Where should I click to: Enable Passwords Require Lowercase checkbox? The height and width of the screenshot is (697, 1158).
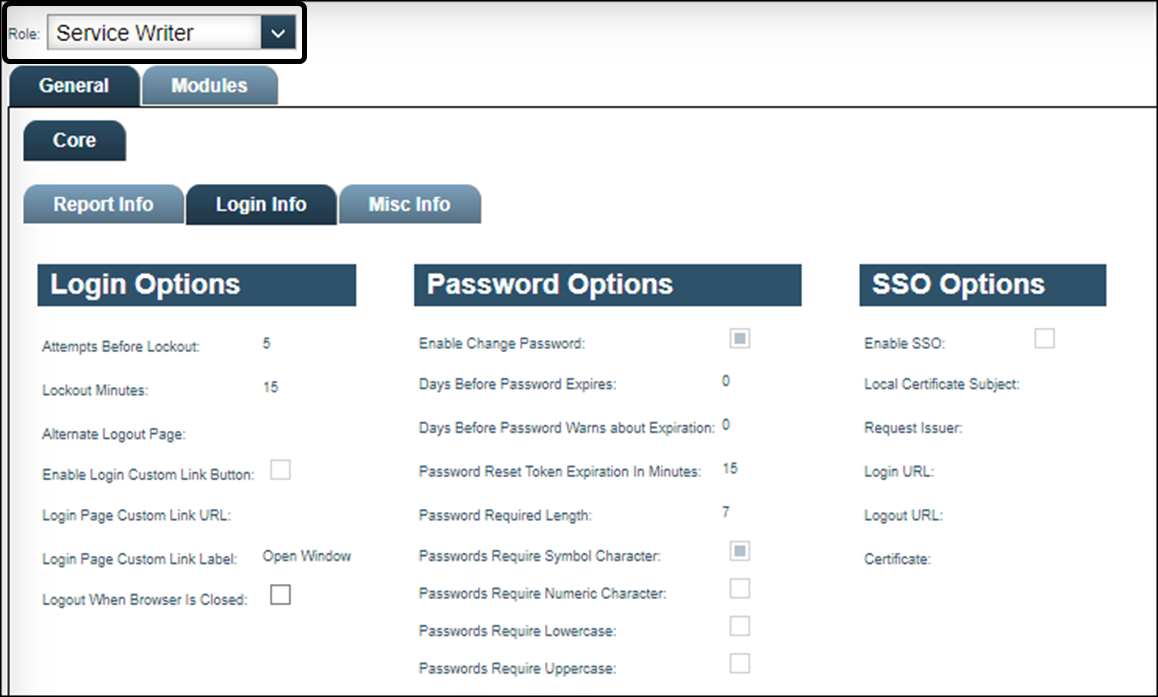click(740, 626)
